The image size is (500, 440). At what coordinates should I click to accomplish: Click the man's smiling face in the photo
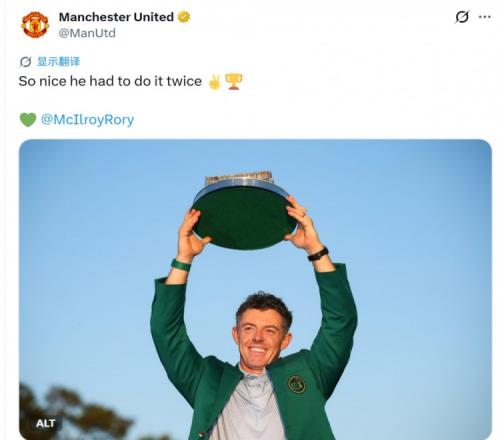coord(261,338)
